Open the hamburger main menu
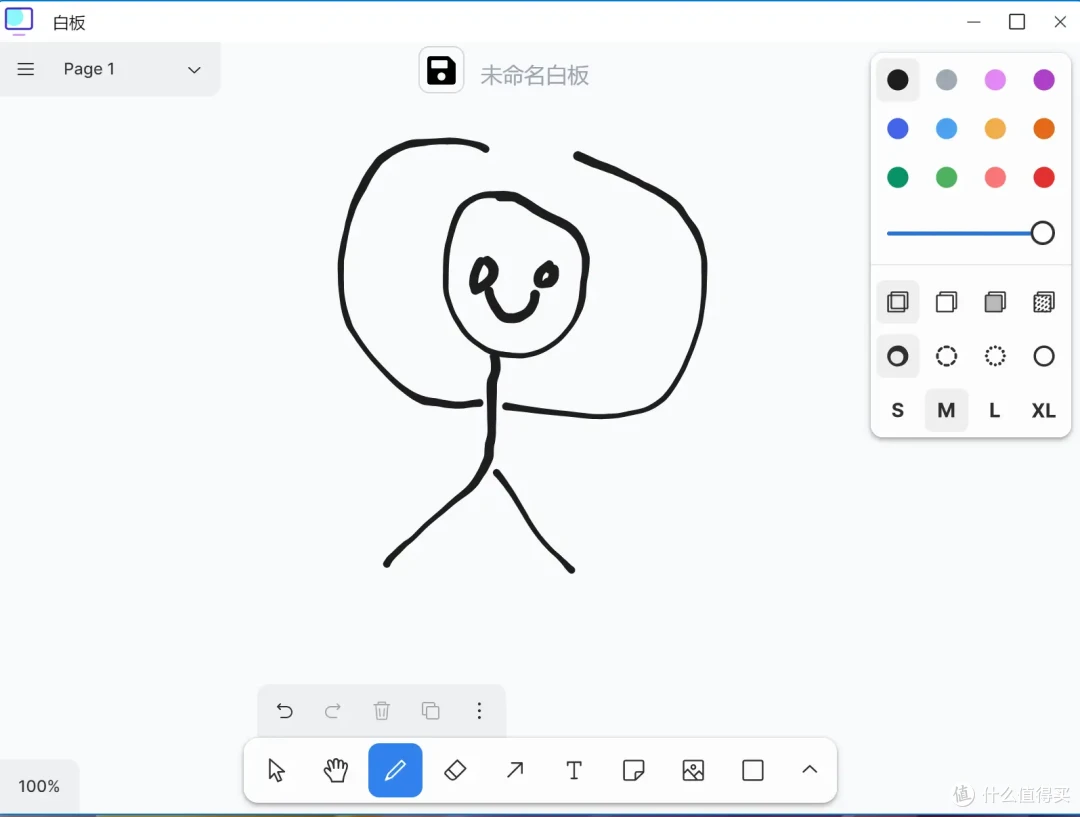 pyautogui.click(x=25, y=69)
